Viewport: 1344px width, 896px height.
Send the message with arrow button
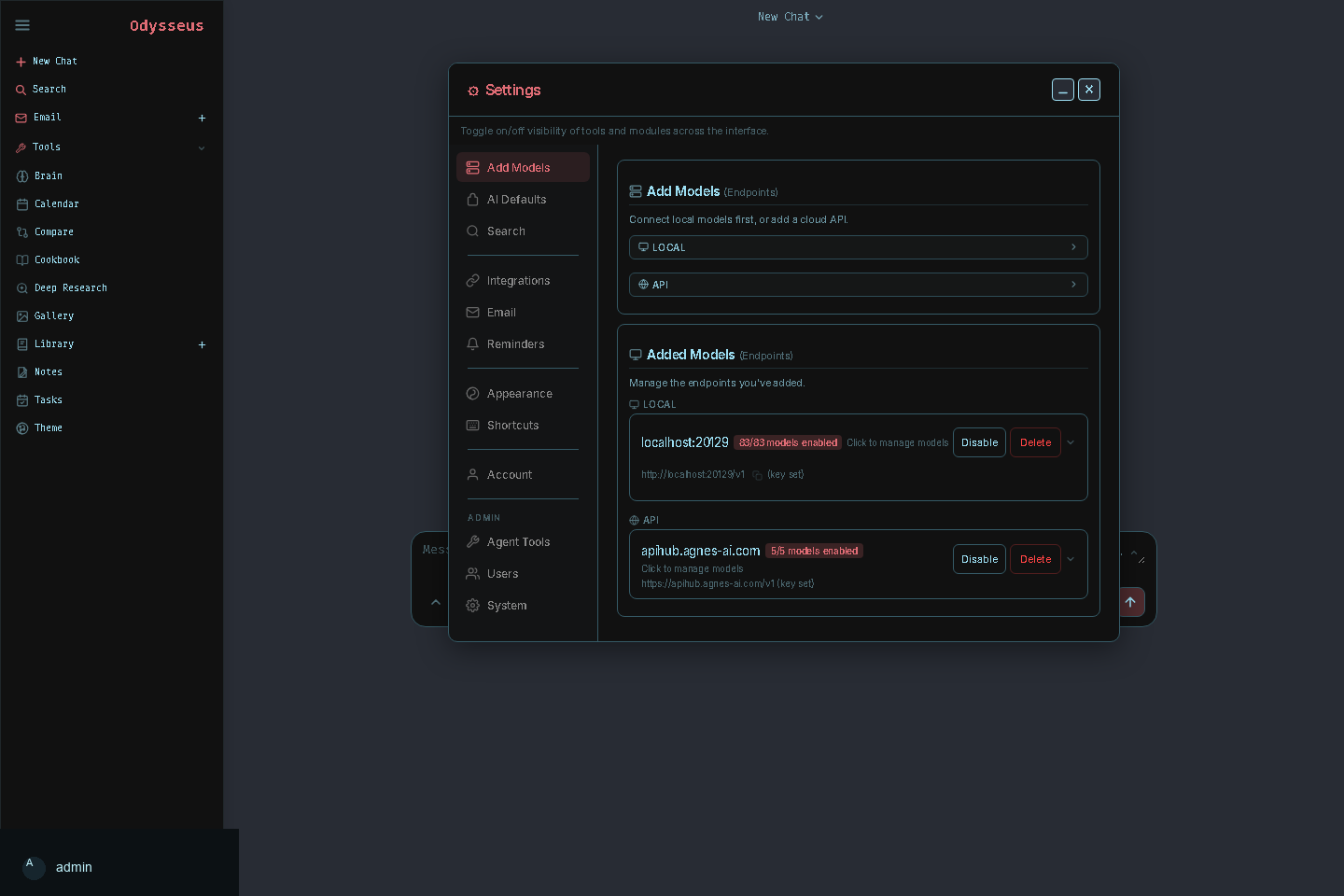(1130, 602)
